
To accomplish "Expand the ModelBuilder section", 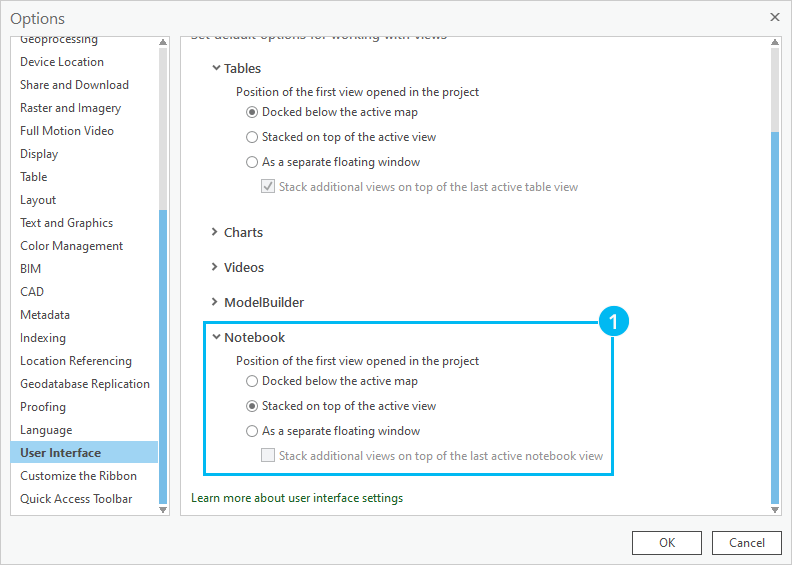I will click(215, 302).
